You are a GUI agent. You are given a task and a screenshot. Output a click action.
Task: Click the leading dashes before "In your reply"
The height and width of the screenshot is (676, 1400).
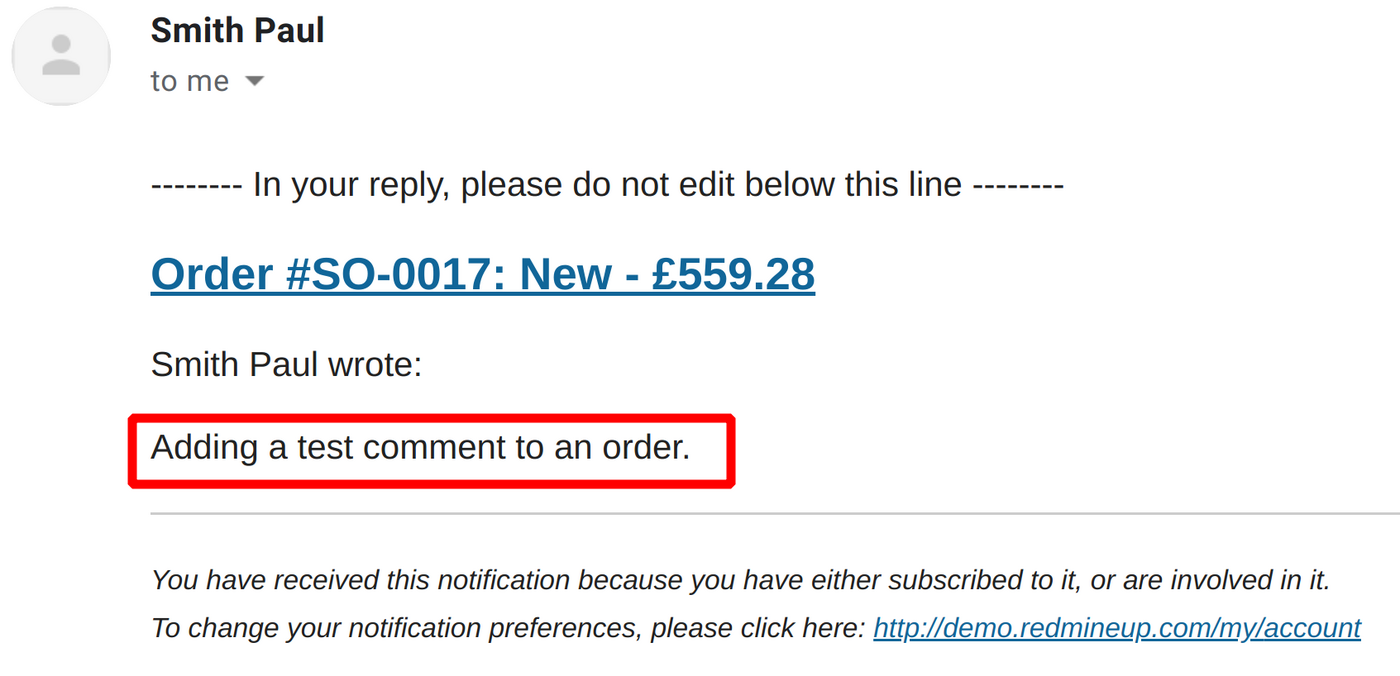click(196, 185)
